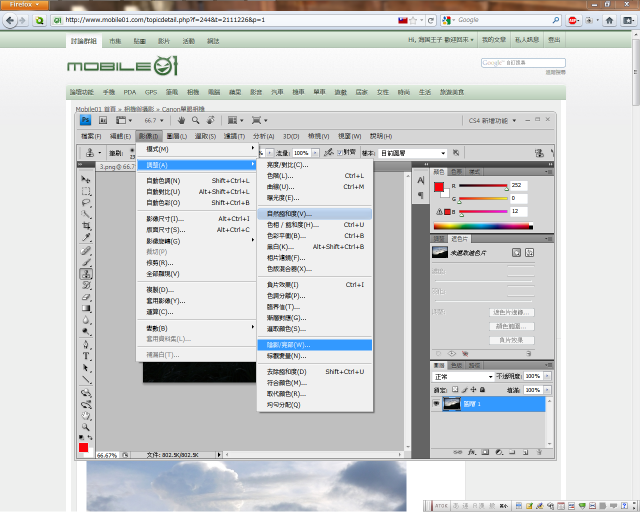Click the Firefox reload icon
Screen dimensions: 640x512
click(x=431, y=20)
